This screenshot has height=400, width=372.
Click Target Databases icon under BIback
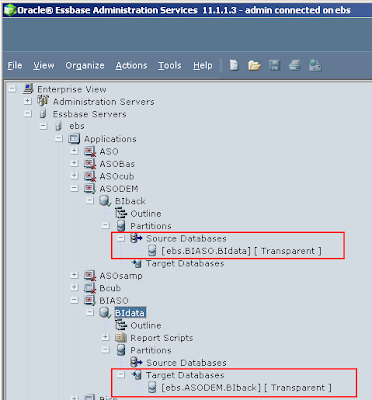137,263
